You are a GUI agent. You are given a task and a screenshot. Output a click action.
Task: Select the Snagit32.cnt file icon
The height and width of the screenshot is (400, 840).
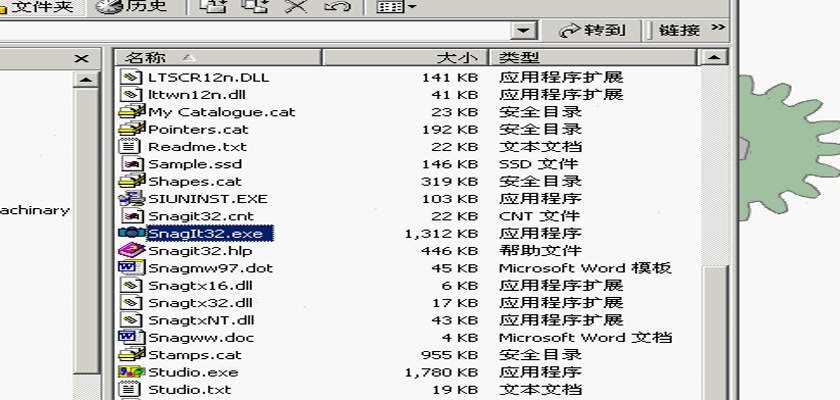point(132,216)
